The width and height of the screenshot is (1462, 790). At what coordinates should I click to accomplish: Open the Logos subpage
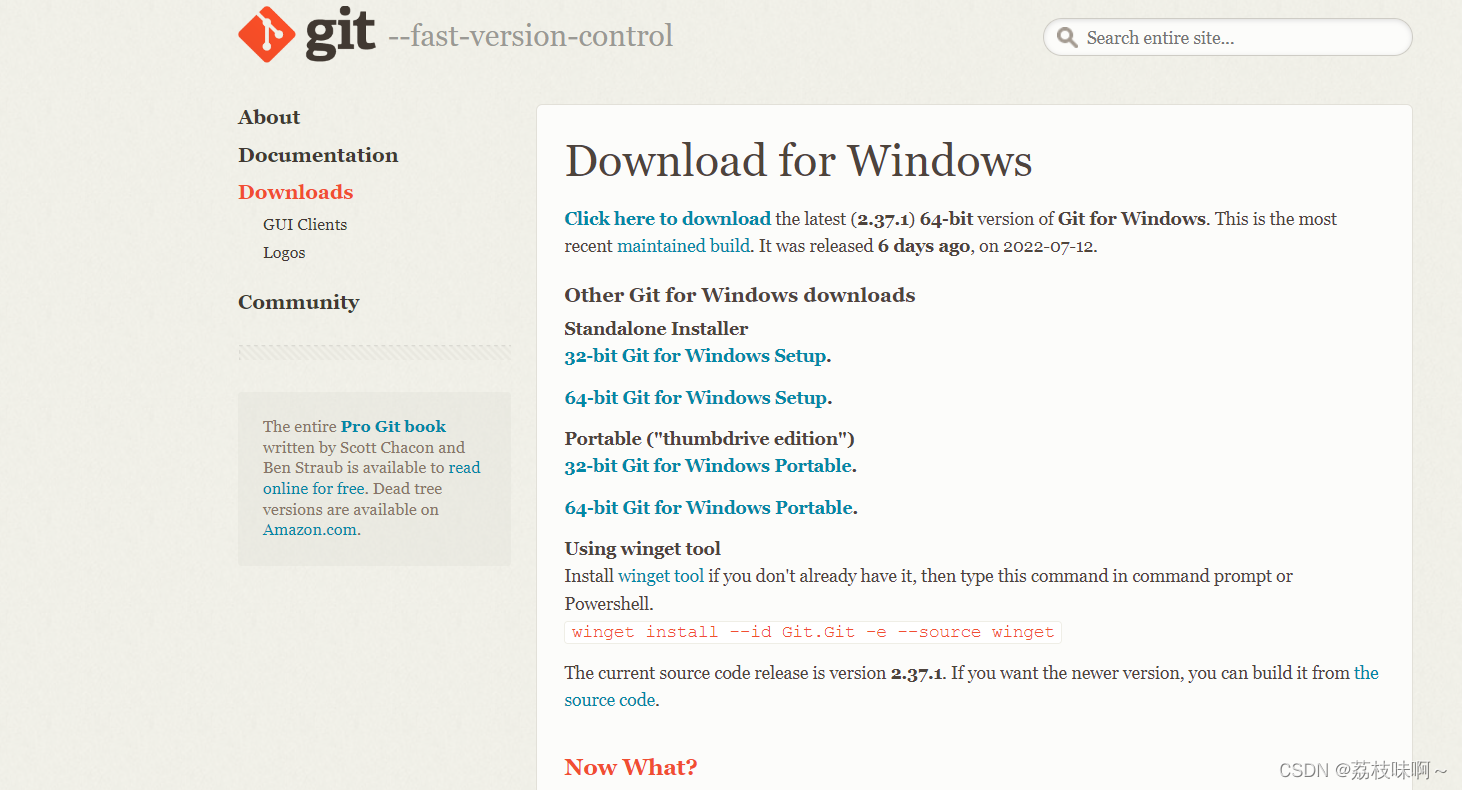(284, 253)
